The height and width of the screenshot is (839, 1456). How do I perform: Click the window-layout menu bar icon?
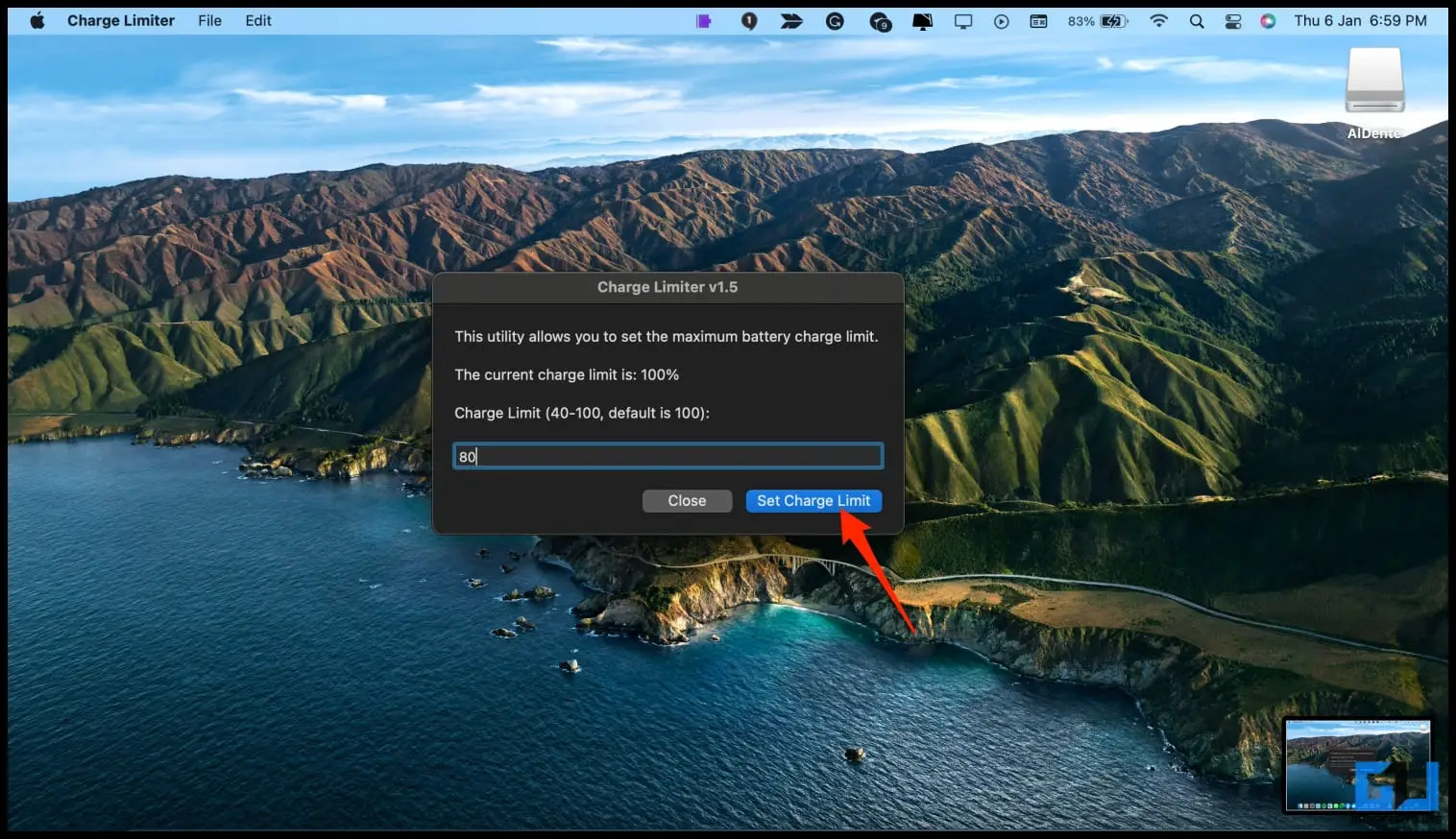tap(1038, 21)
